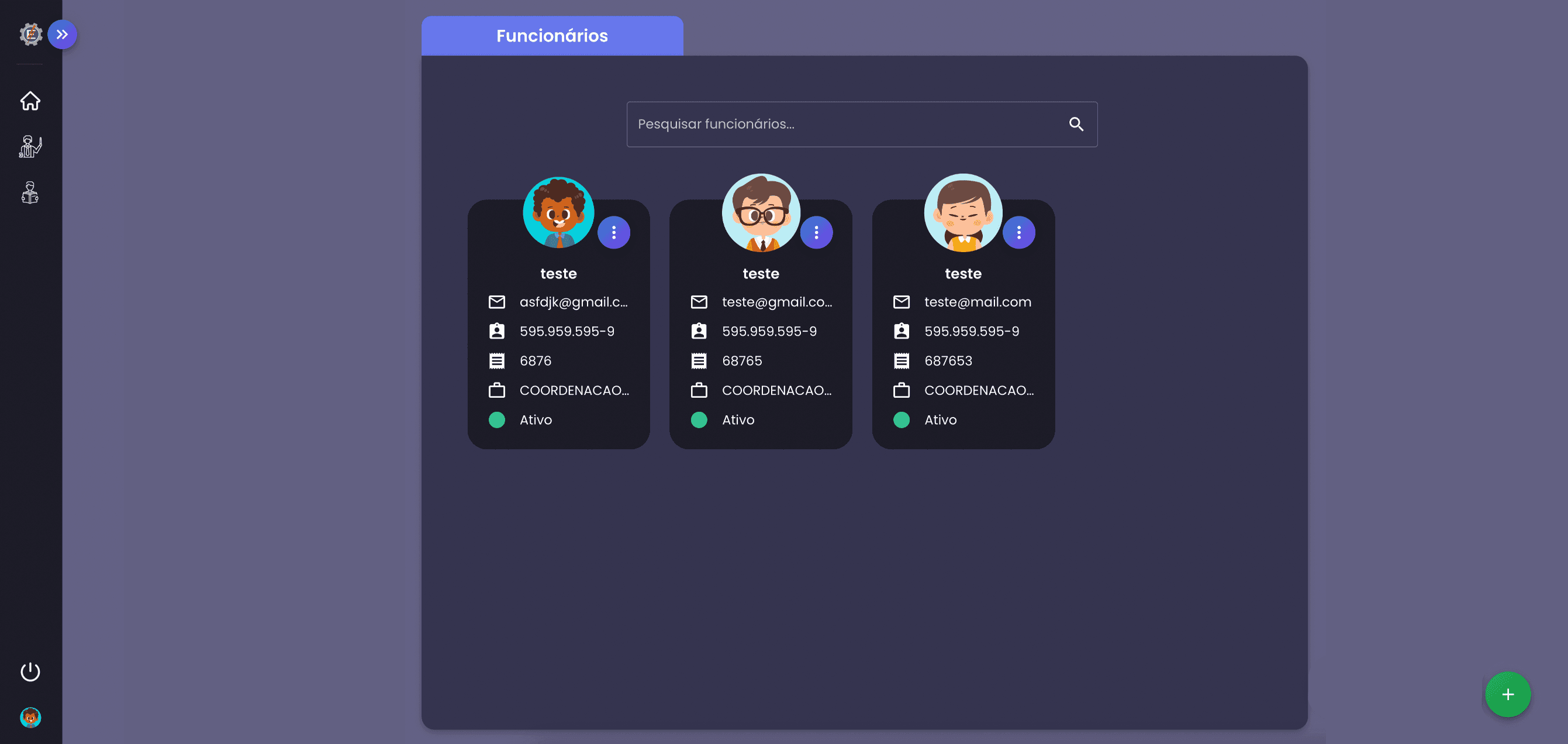Image resolution: width=1568 pixels, height=744 pixels.
Task: Open options menu for teste@gmail.co employee
Action: coord(816,233)
